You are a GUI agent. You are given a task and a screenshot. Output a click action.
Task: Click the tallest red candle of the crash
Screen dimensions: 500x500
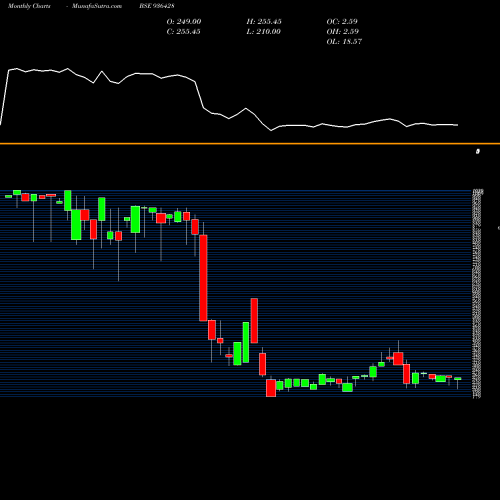(203, 278)
